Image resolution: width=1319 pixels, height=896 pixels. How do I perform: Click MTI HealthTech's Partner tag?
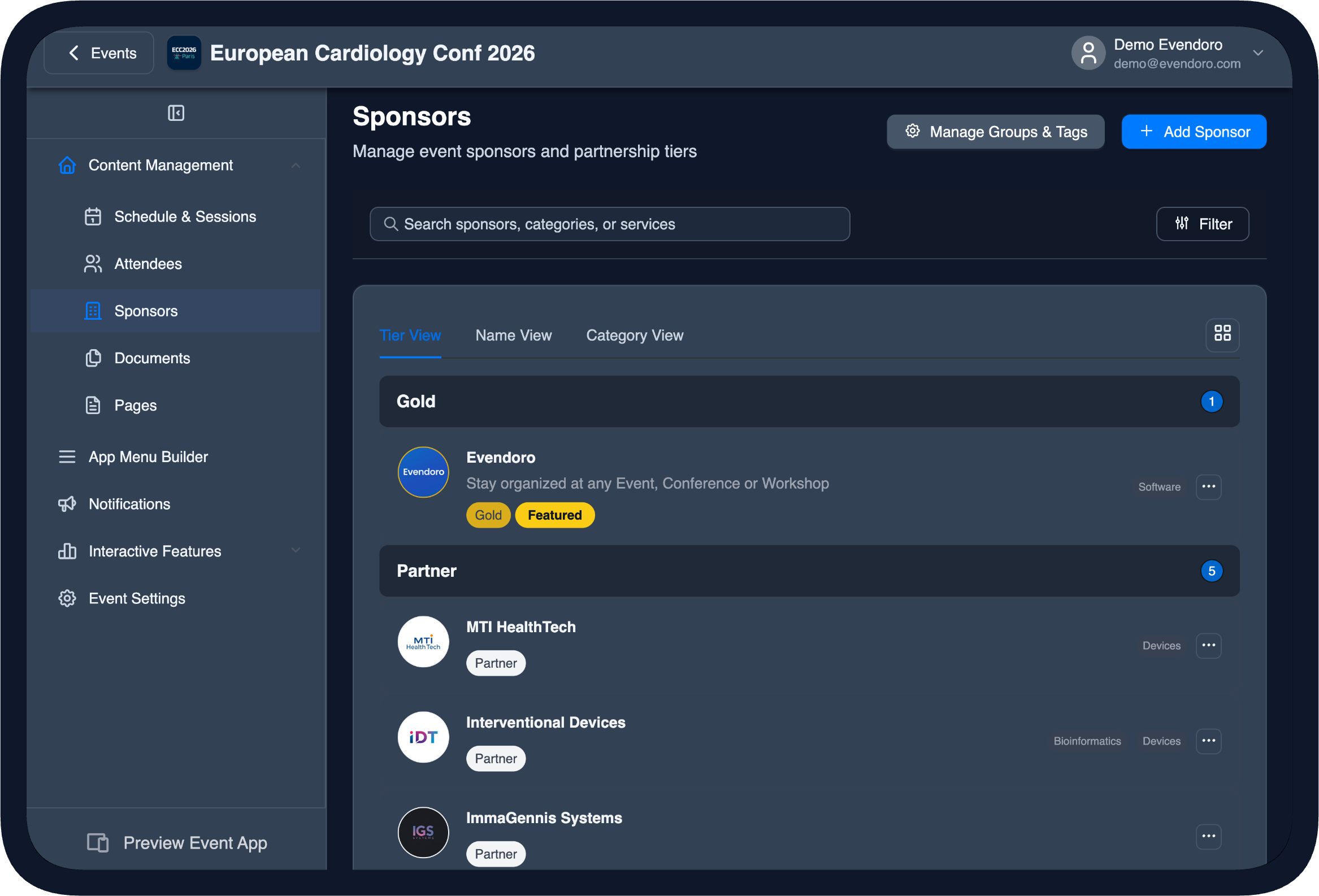[x=496, y=663]
